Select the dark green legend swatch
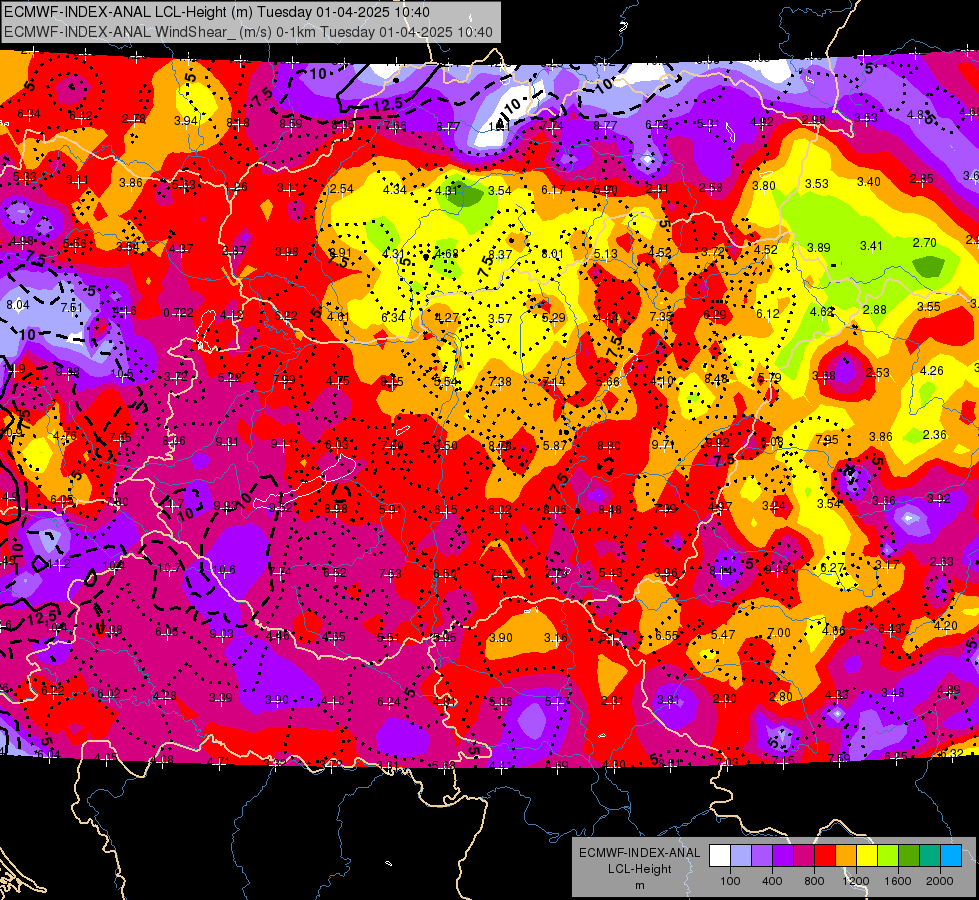Viewport: 979px width, 900px height. click(x=908, y=856)
